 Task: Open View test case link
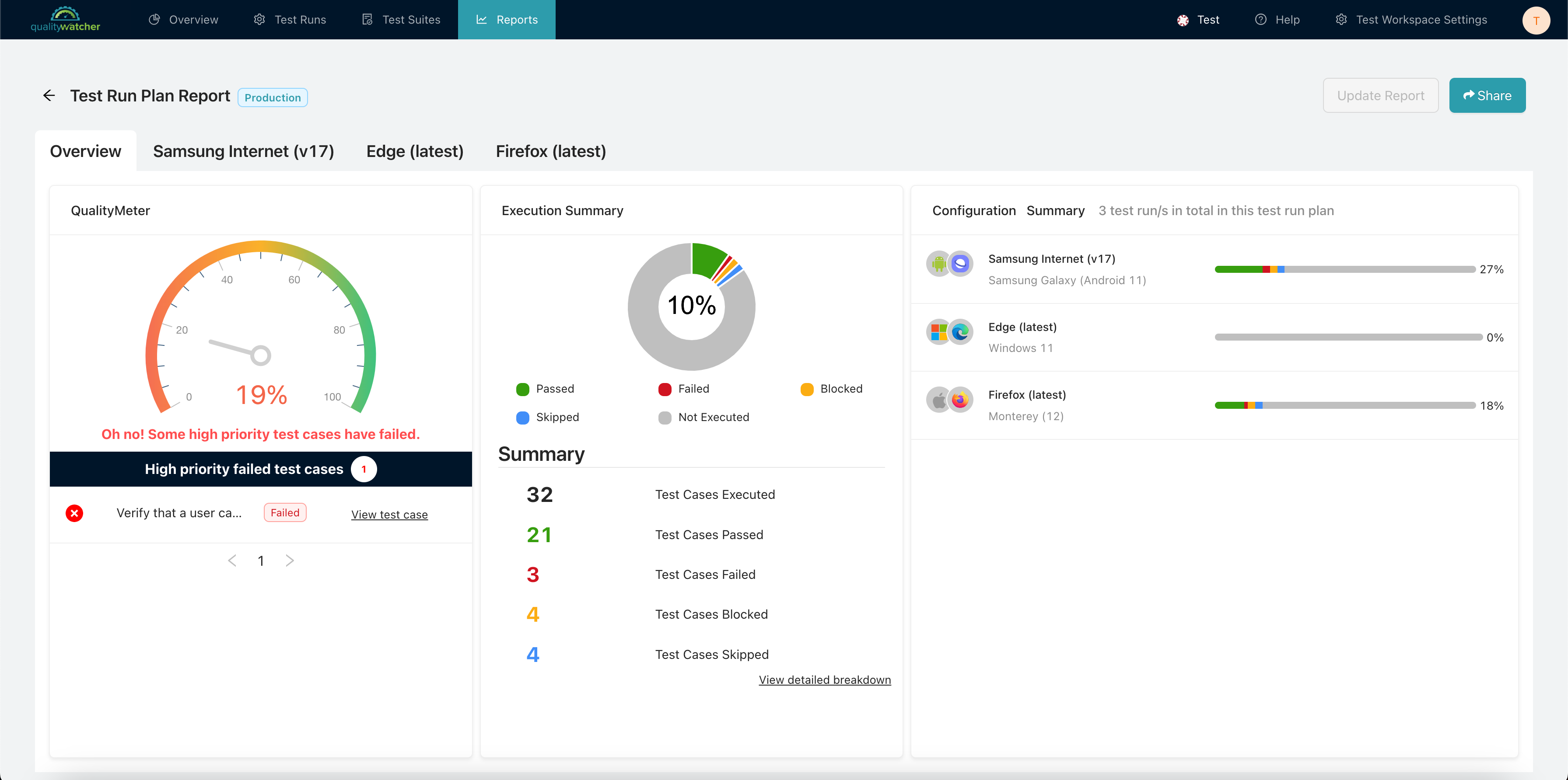389,515
